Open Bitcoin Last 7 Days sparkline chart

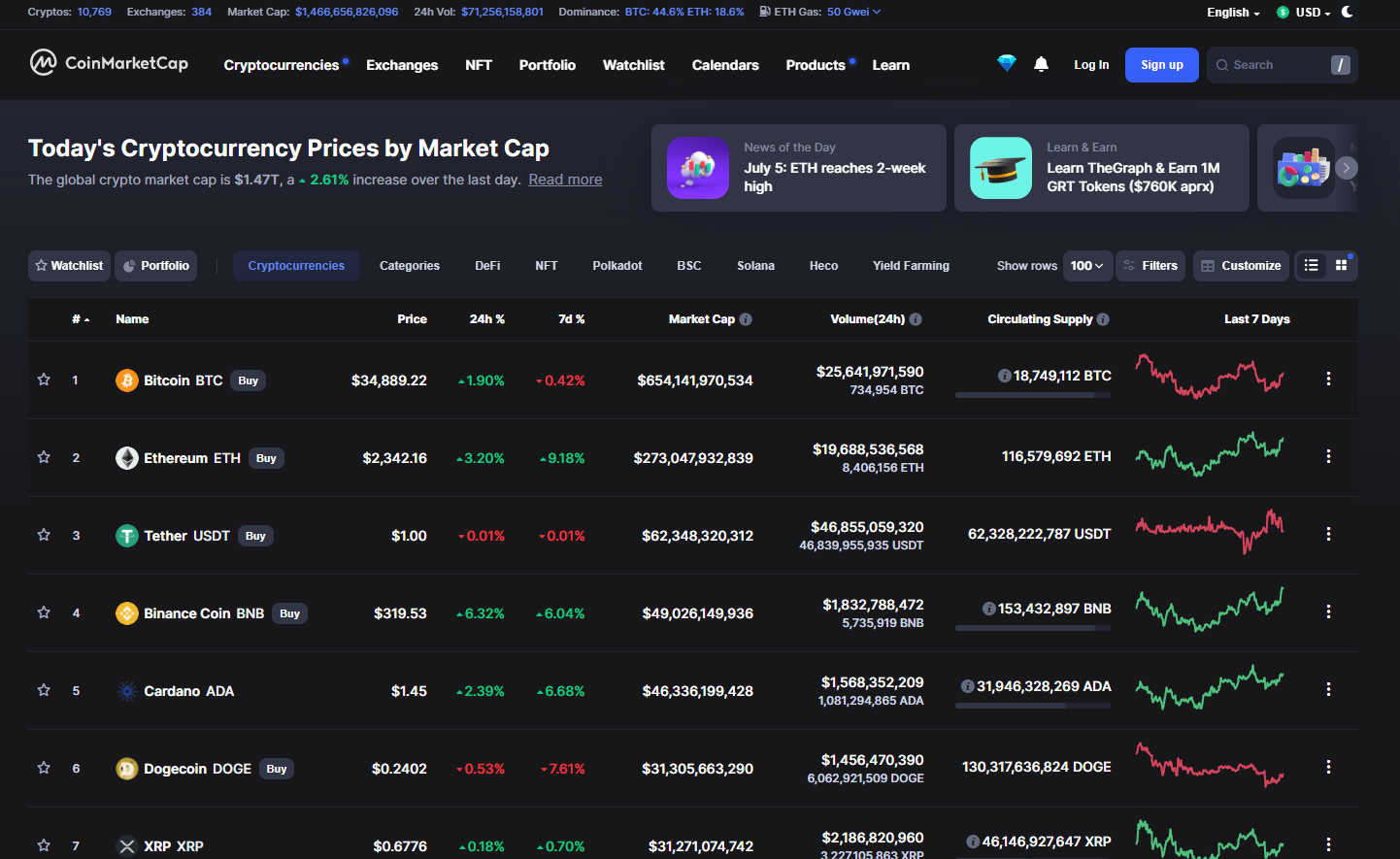pos(1210,377)
